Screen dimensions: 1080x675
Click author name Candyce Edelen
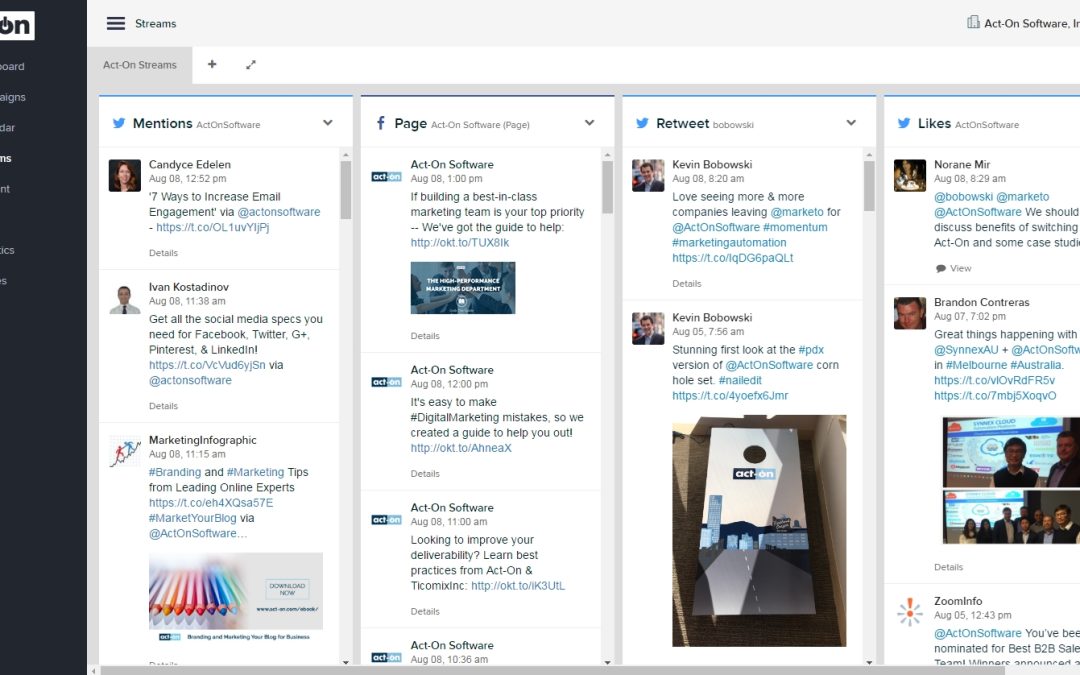(x=190, y=165)
